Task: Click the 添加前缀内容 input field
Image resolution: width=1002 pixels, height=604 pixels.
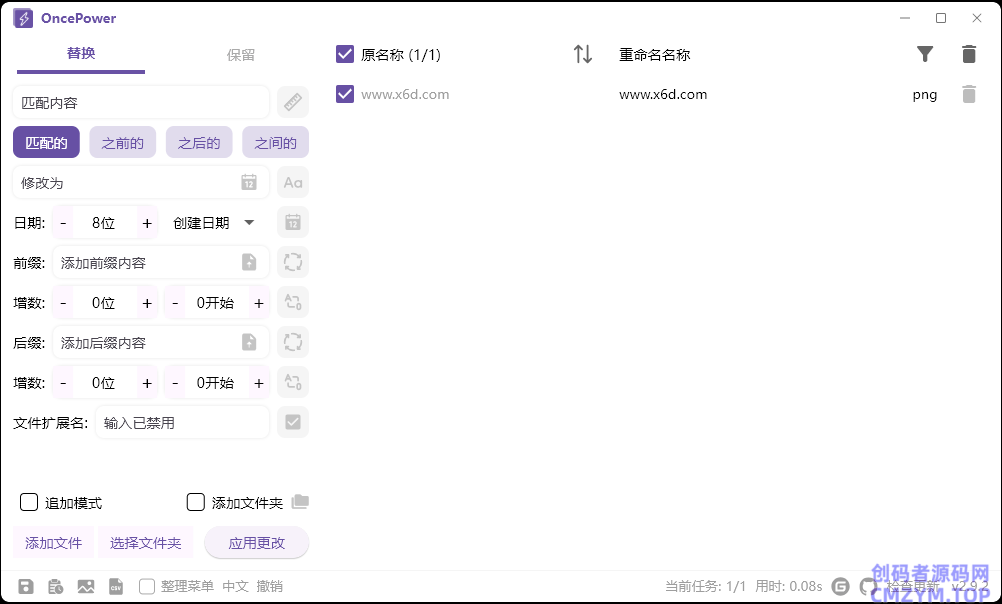Action: click(x=150, y=263)
